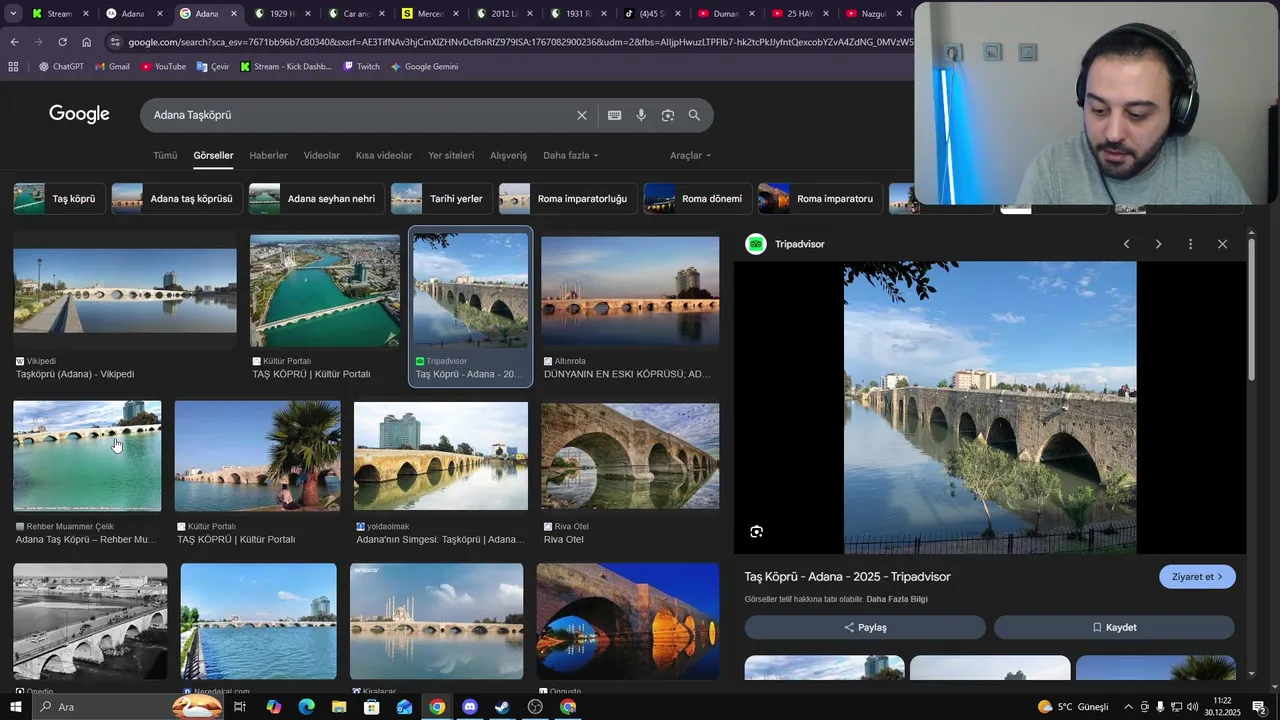Click the preview panel scrollbar
Image resolution: width=1280 pixels, height=720 pixels.
click(1251, 310)
